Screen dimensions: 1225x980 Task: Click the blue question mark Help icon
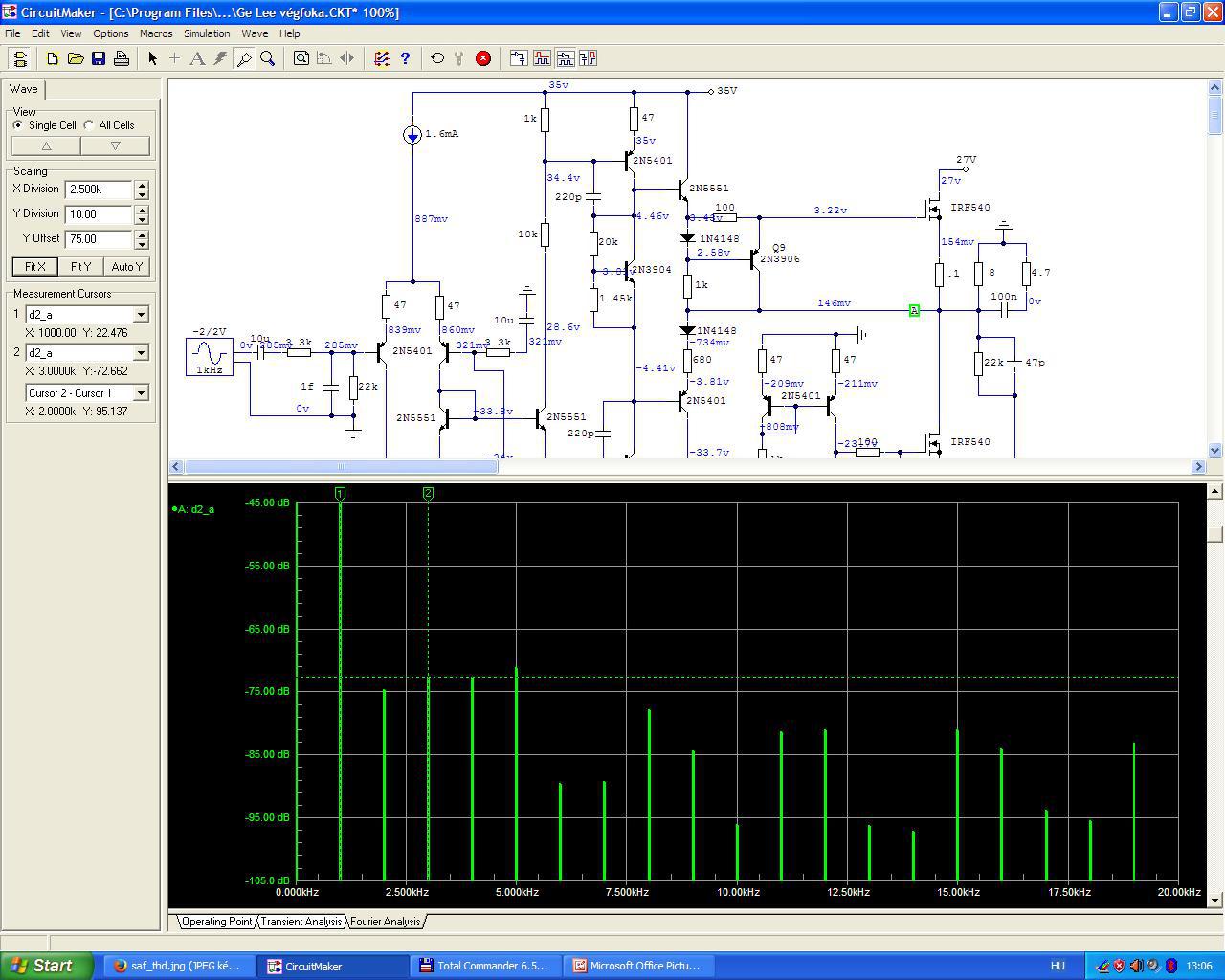405,58
